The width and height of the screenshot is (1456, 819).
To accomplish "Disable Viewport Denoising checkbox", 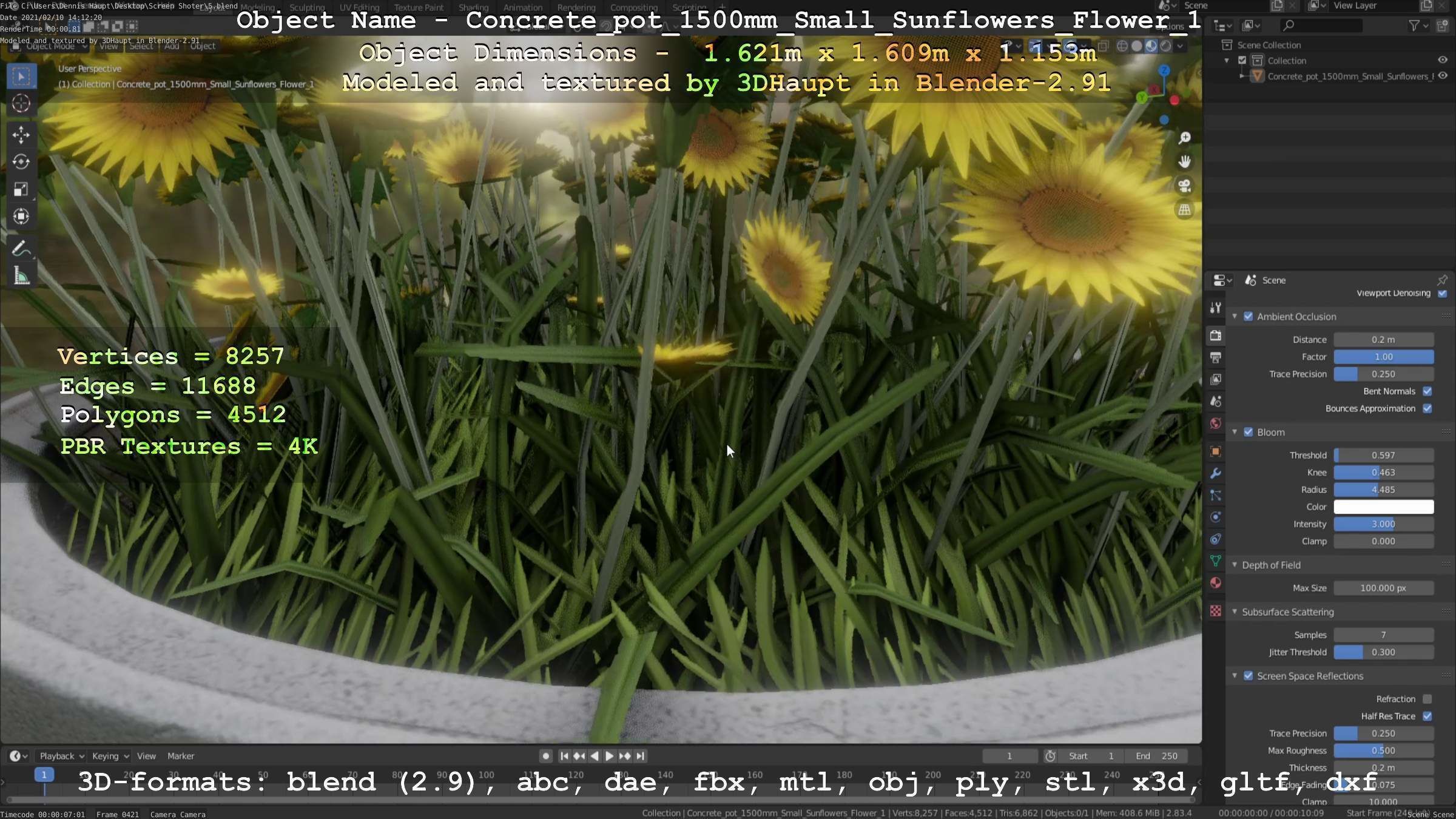I will pos(1442,293).
